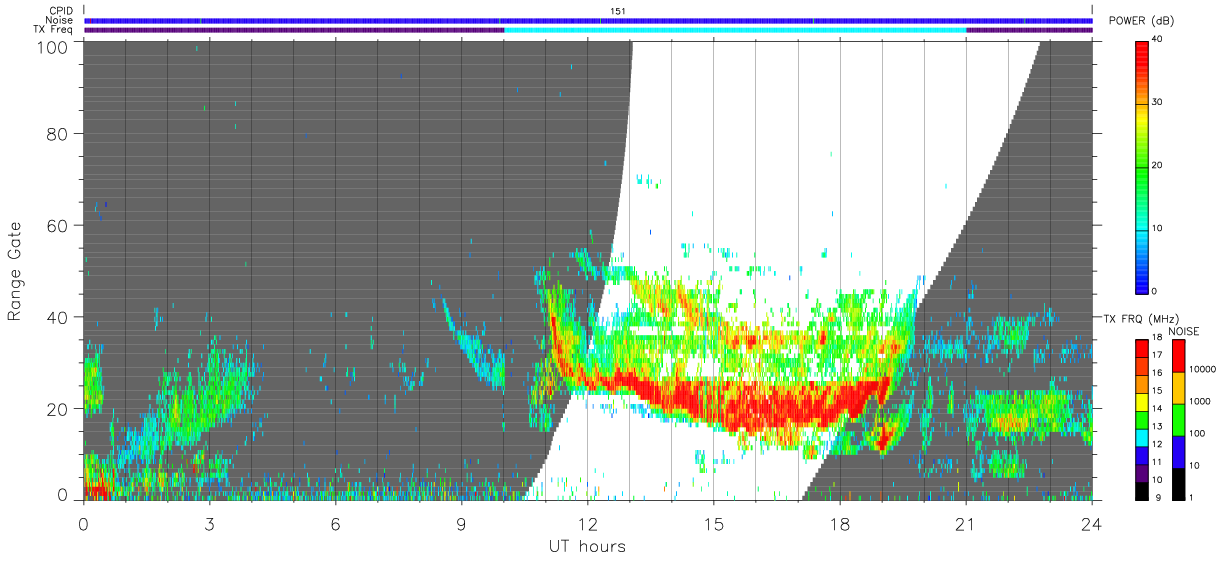
Task: Click the 80 tick on the Range Gate axis
Action: (59, 134)
